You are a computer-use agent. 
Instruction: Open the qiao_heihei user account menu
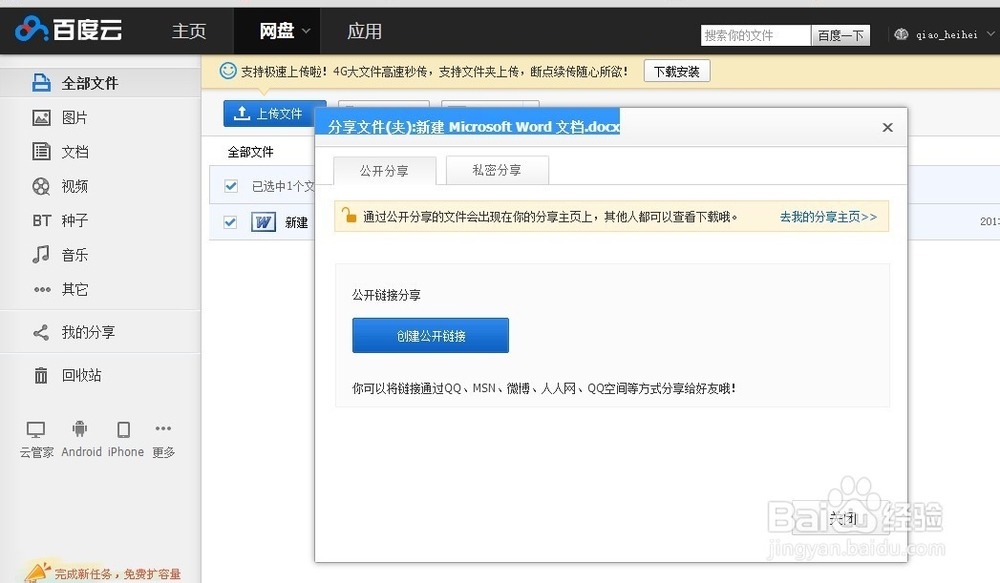pos(946,34)
